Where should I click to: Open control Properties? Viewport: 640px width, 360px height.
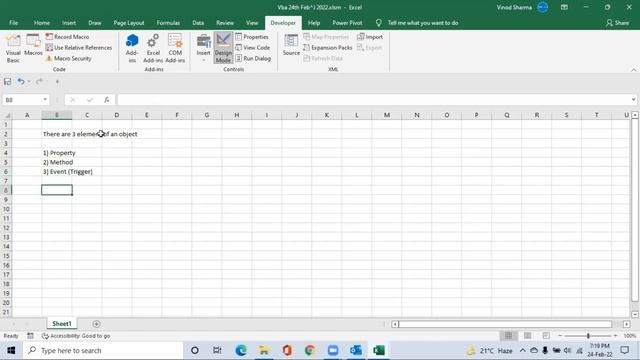click(252, 37)
